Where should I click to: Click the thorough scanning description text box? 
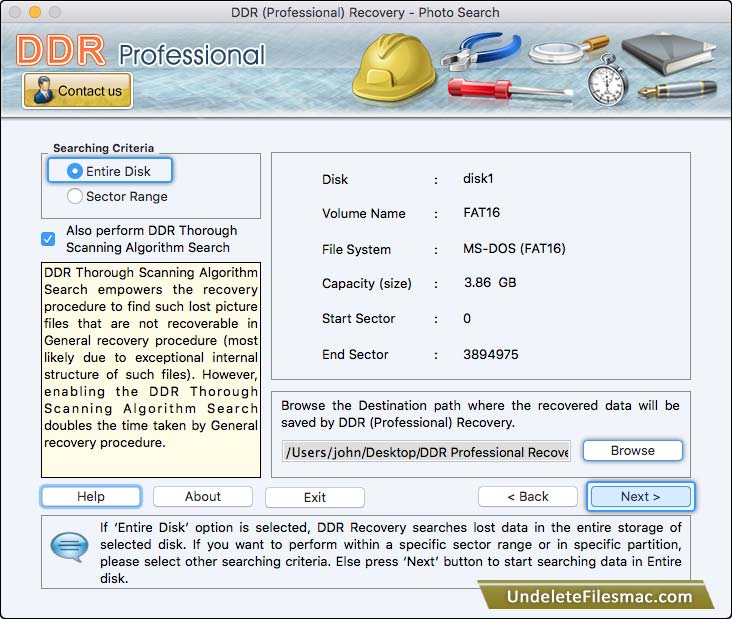(151, 370)
